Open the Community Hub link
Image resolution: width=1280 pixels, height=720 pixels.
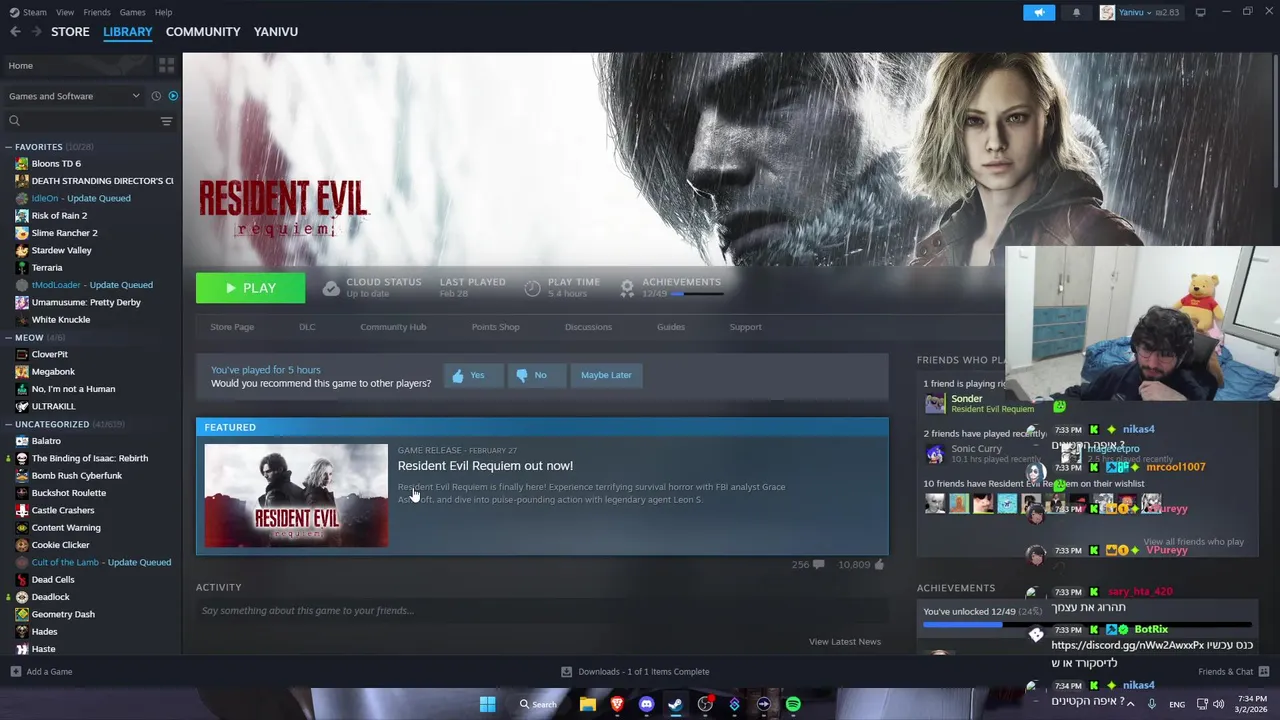pyautogui.click(x=393, y=327)
